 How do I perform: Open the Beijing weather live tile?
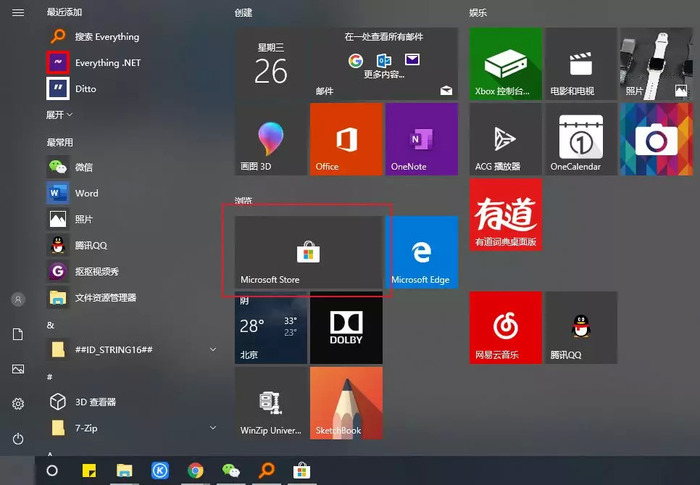pyautogui.click(x=271, y=327)
